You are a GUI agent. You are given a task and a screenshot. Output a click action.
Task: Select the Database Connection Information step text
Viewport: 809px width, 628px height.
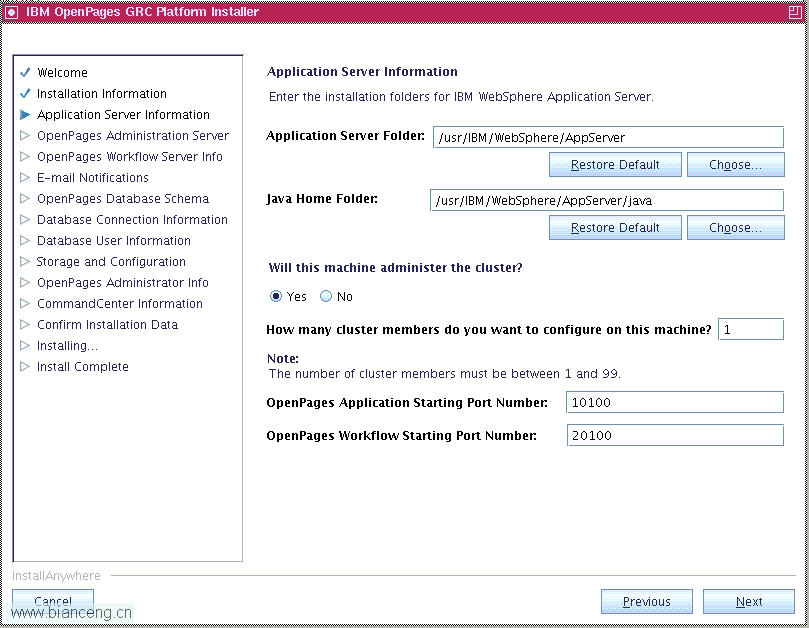point(132,220)
